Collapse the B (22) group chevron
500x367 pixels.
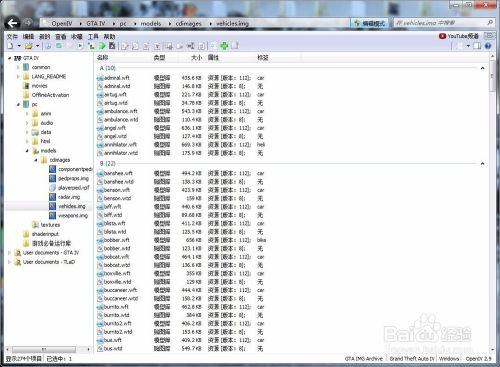[x=482, y=164]
